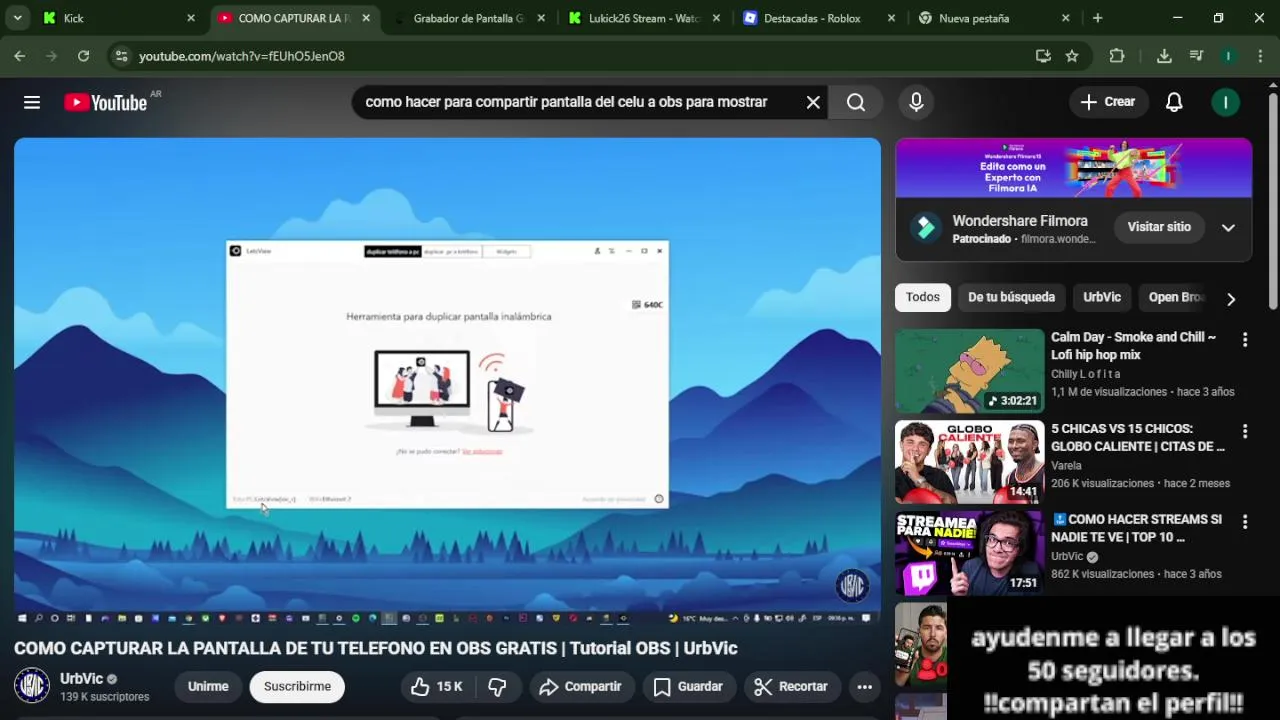Image resolution: width=1280 pixels, height=720 pixels.
Task: Select the Todos filter chip
Action: [923, 297]
